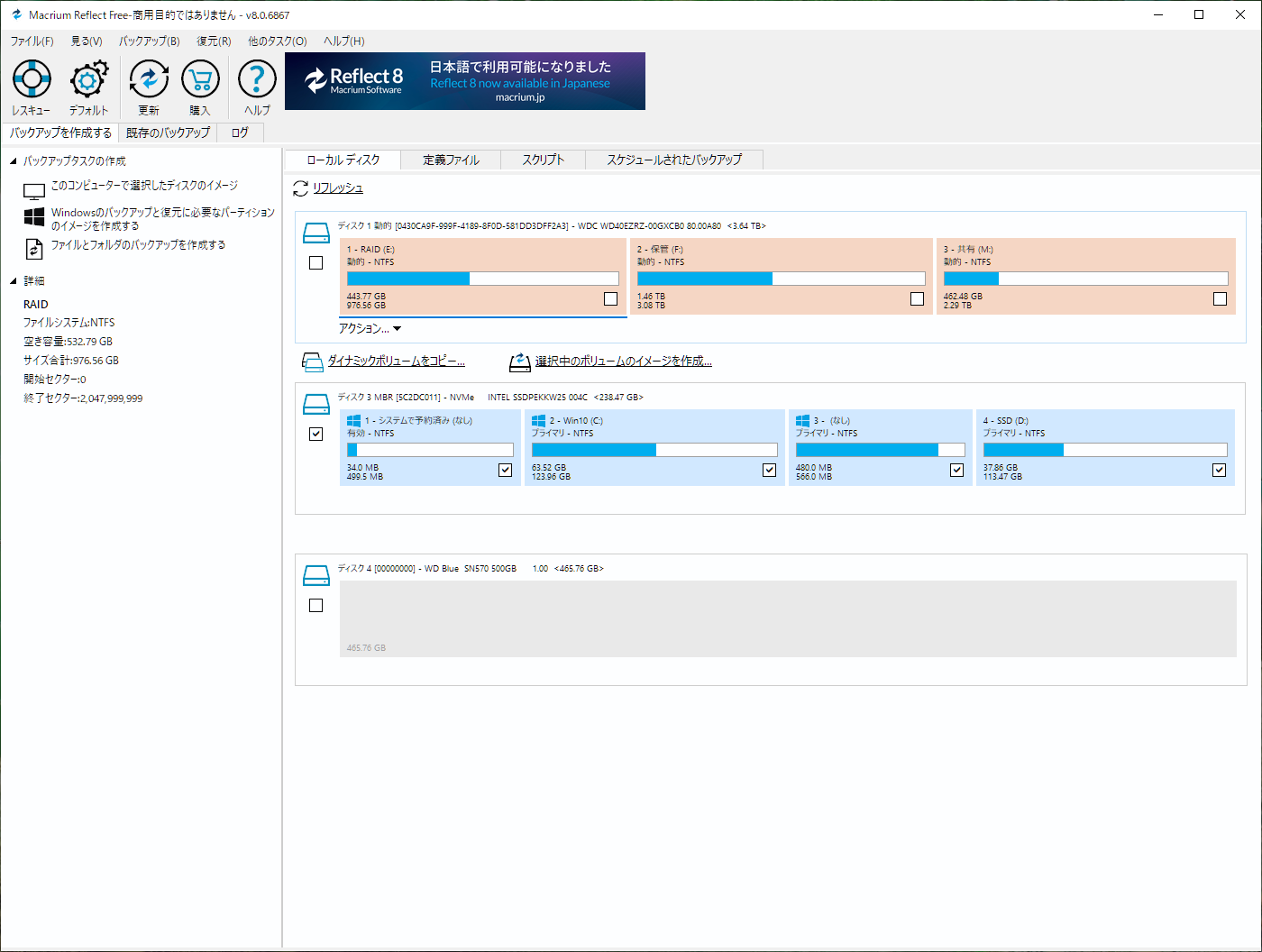This screenshot has height=952, width=1262.
Task: Switch to the ログ tab
Action: [240, 133]
